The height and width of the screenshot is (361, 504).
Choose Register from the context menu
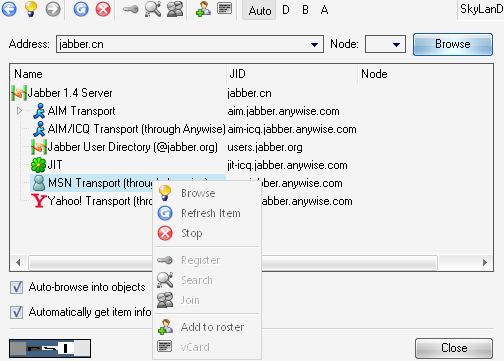point(207,260)
